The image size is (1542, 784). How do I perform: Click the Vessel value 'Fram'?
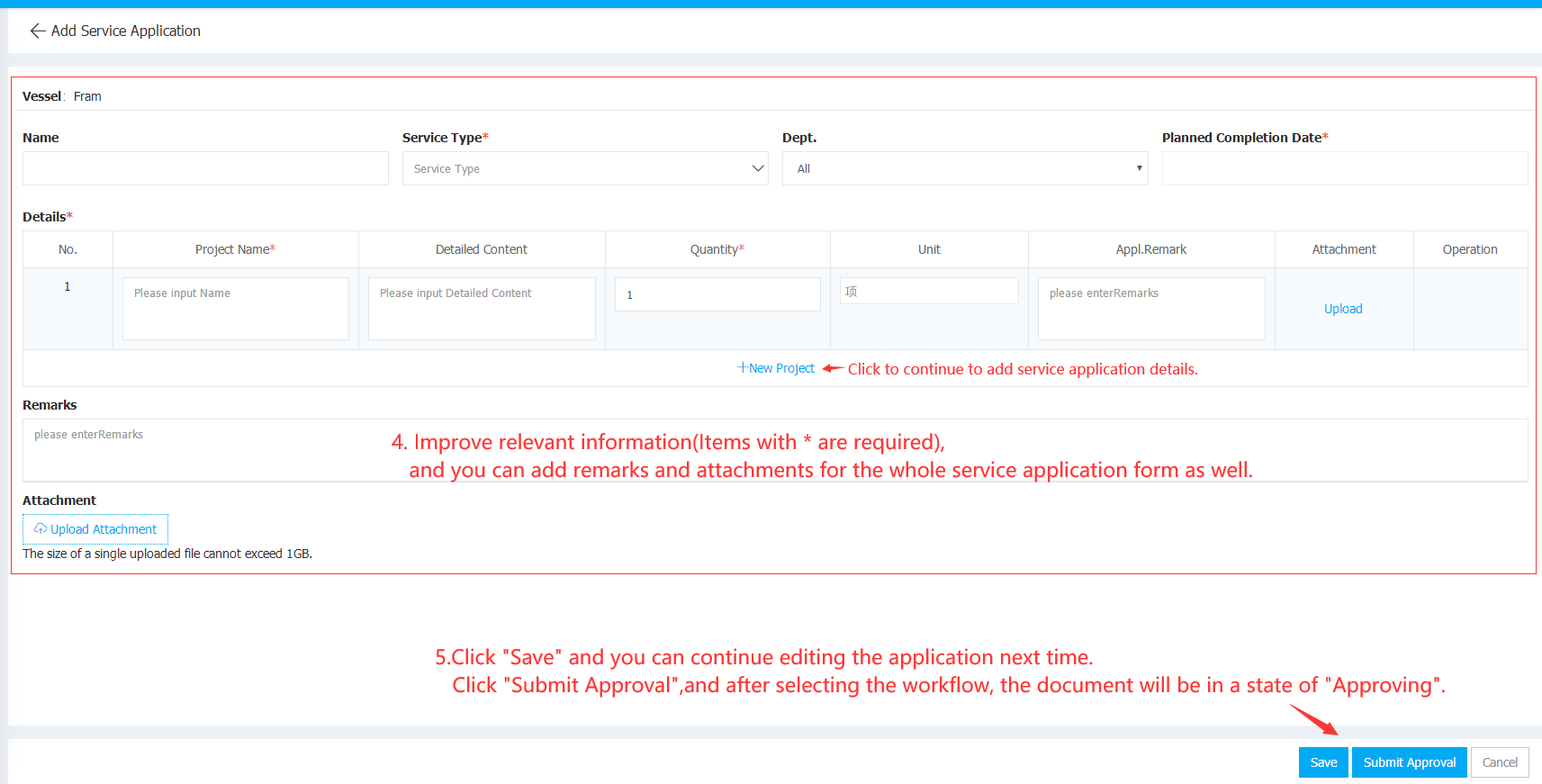87,96
